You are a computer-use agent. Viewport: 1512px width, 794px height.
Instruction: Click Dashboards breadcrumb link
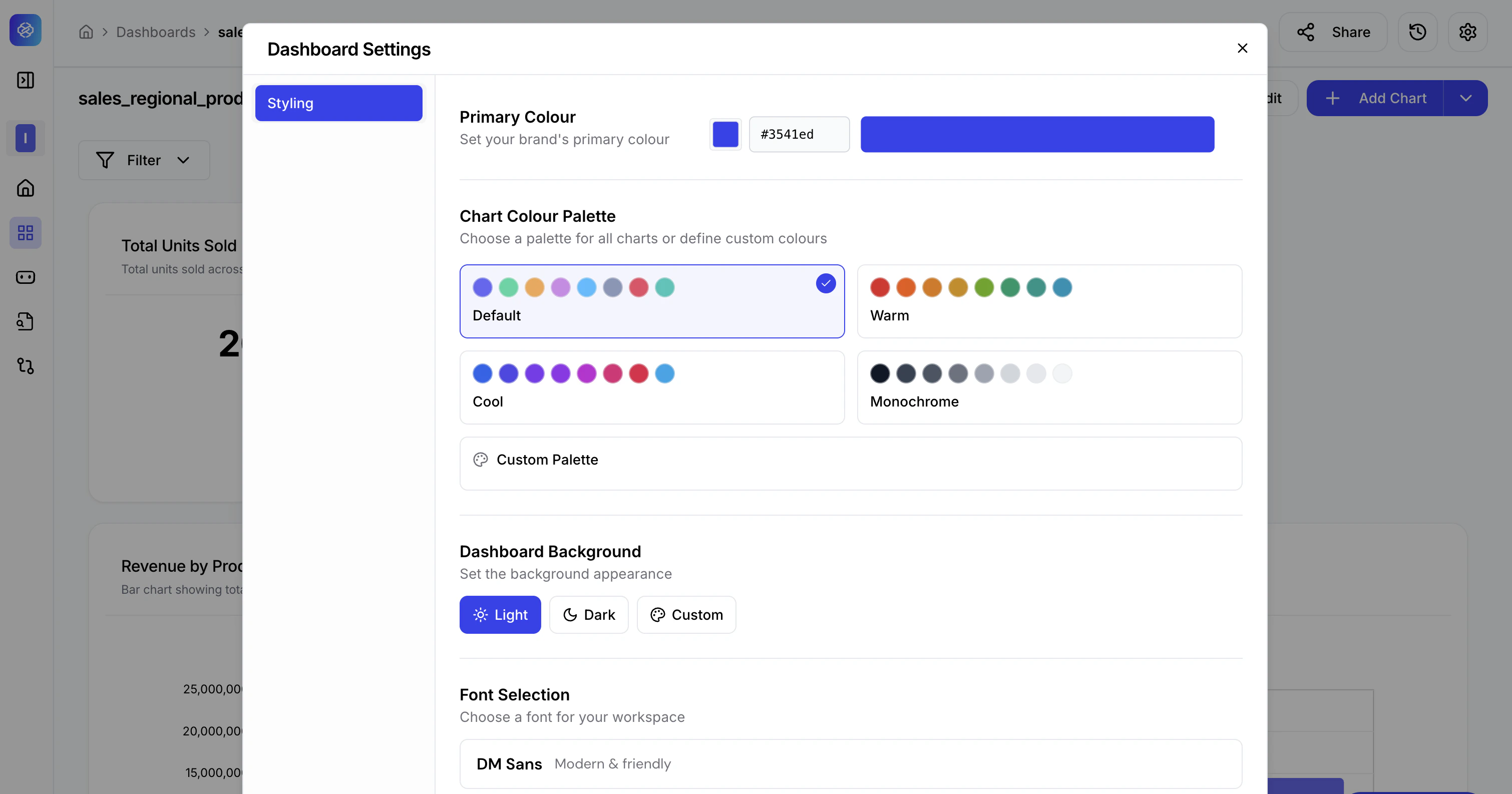tap(156, 32)
